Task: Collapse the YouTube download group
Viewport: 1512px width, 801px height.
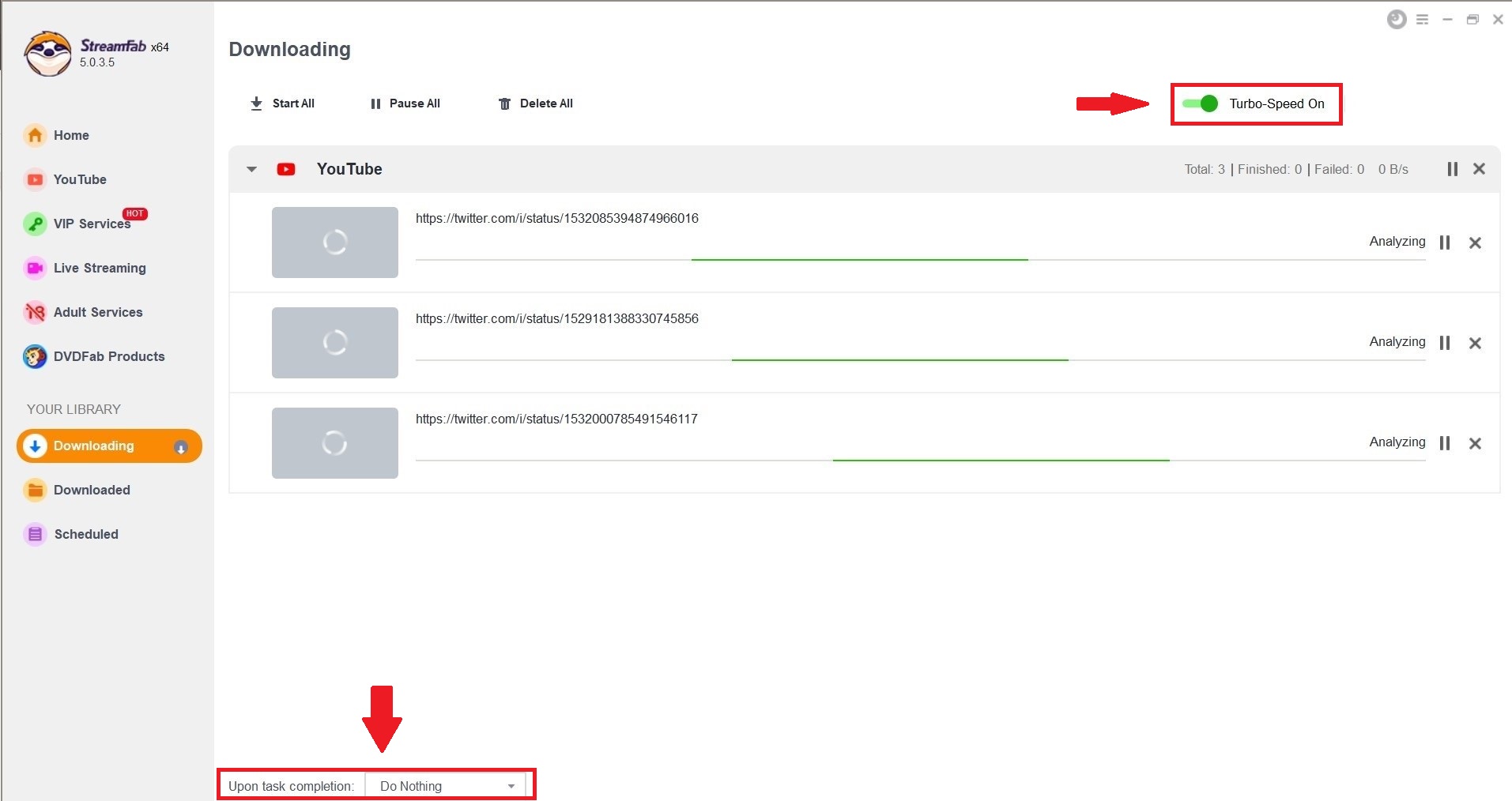Action: [x=251, y=169]
